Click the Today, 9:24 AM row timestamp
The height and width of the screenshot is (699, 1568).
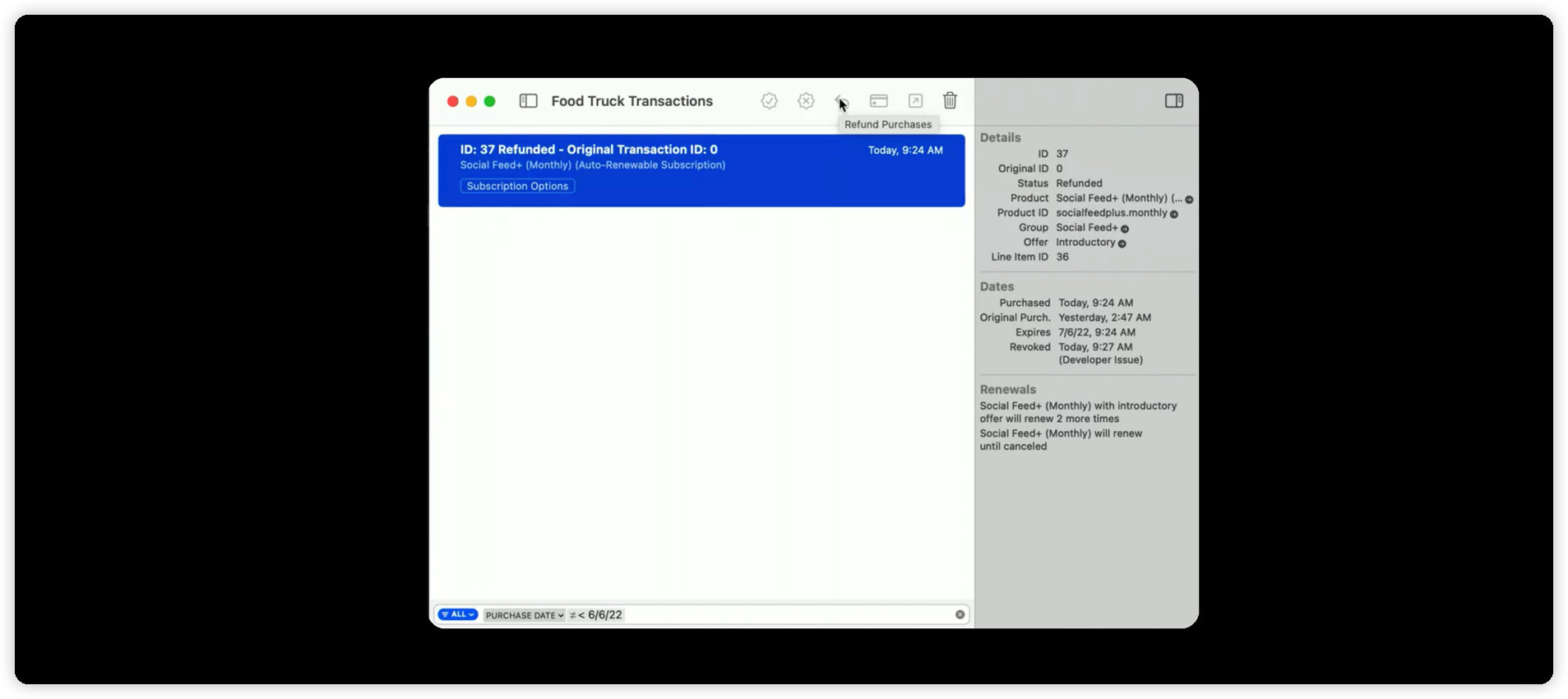tap(905, 150)
